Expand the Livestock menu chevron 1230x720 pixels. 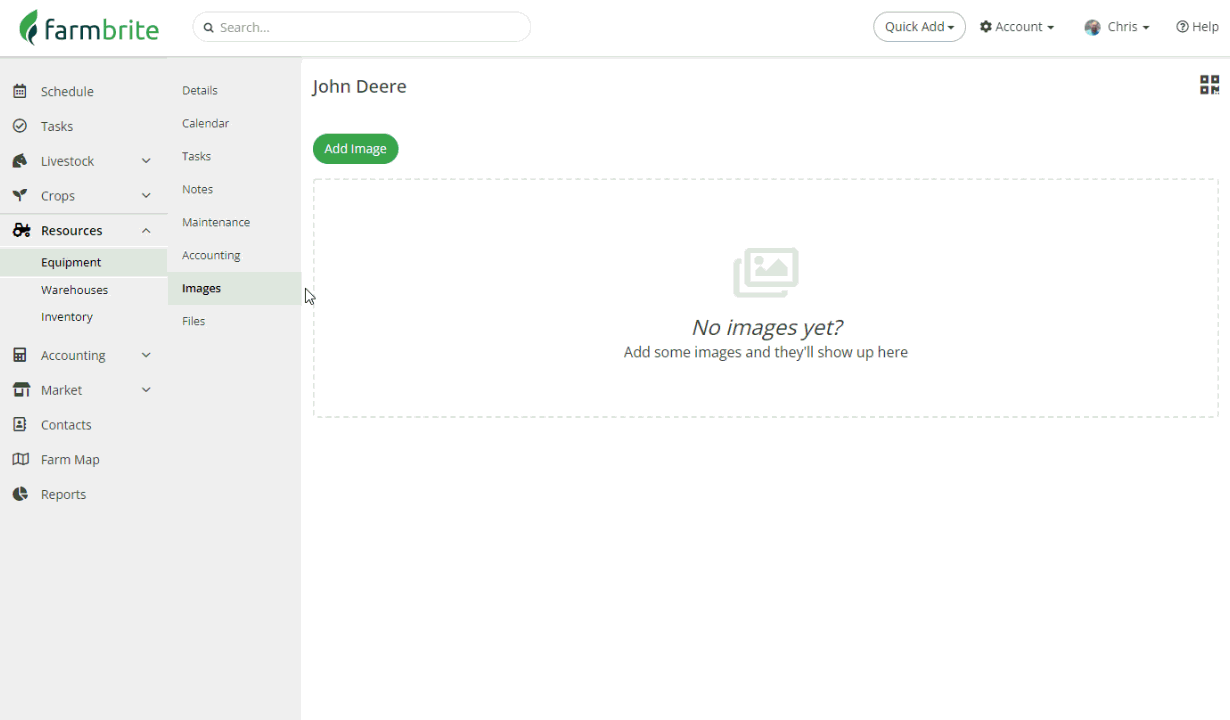coord(146,161)
